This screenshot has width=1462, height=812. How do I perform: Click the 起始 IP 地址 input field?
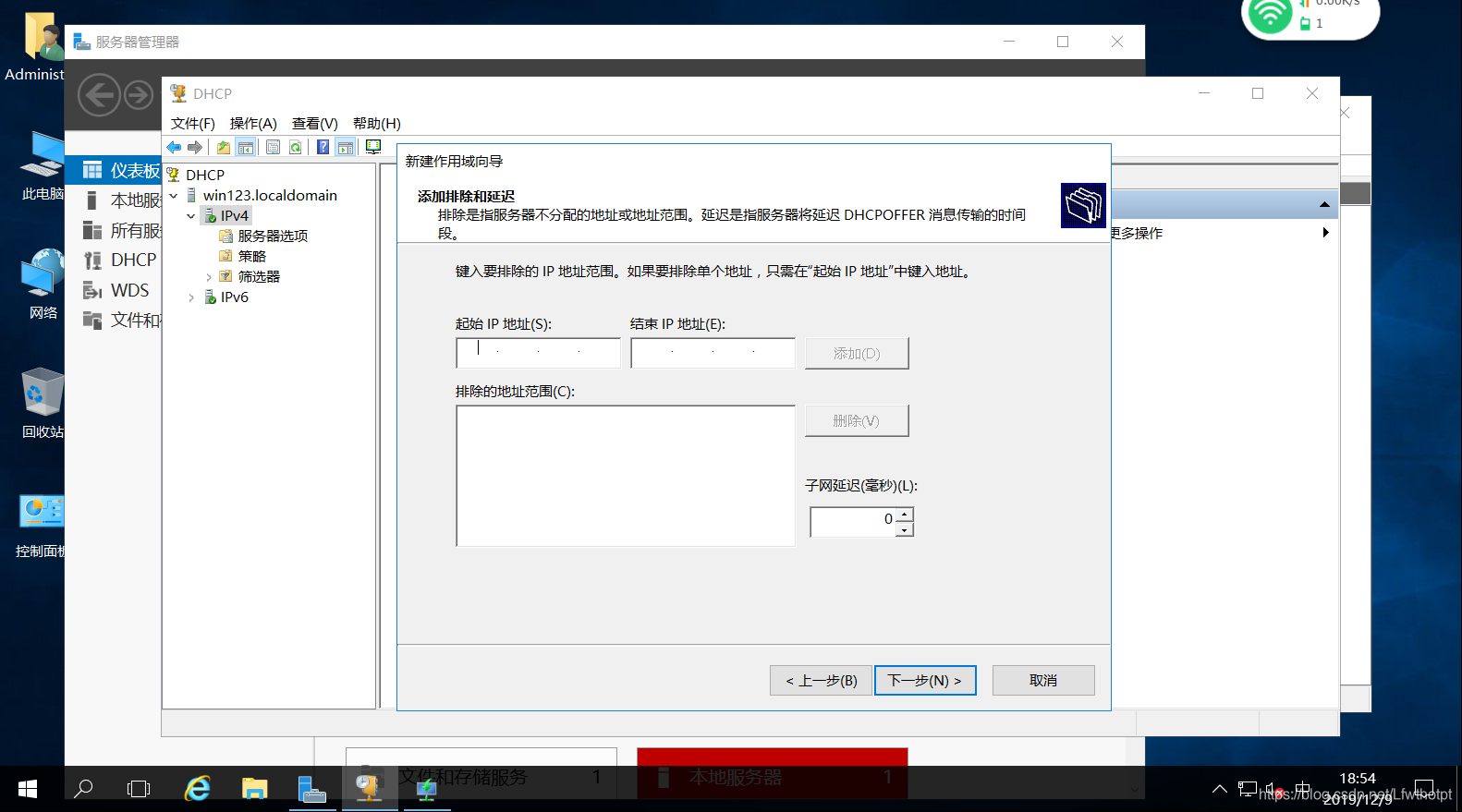coord(538,353)
